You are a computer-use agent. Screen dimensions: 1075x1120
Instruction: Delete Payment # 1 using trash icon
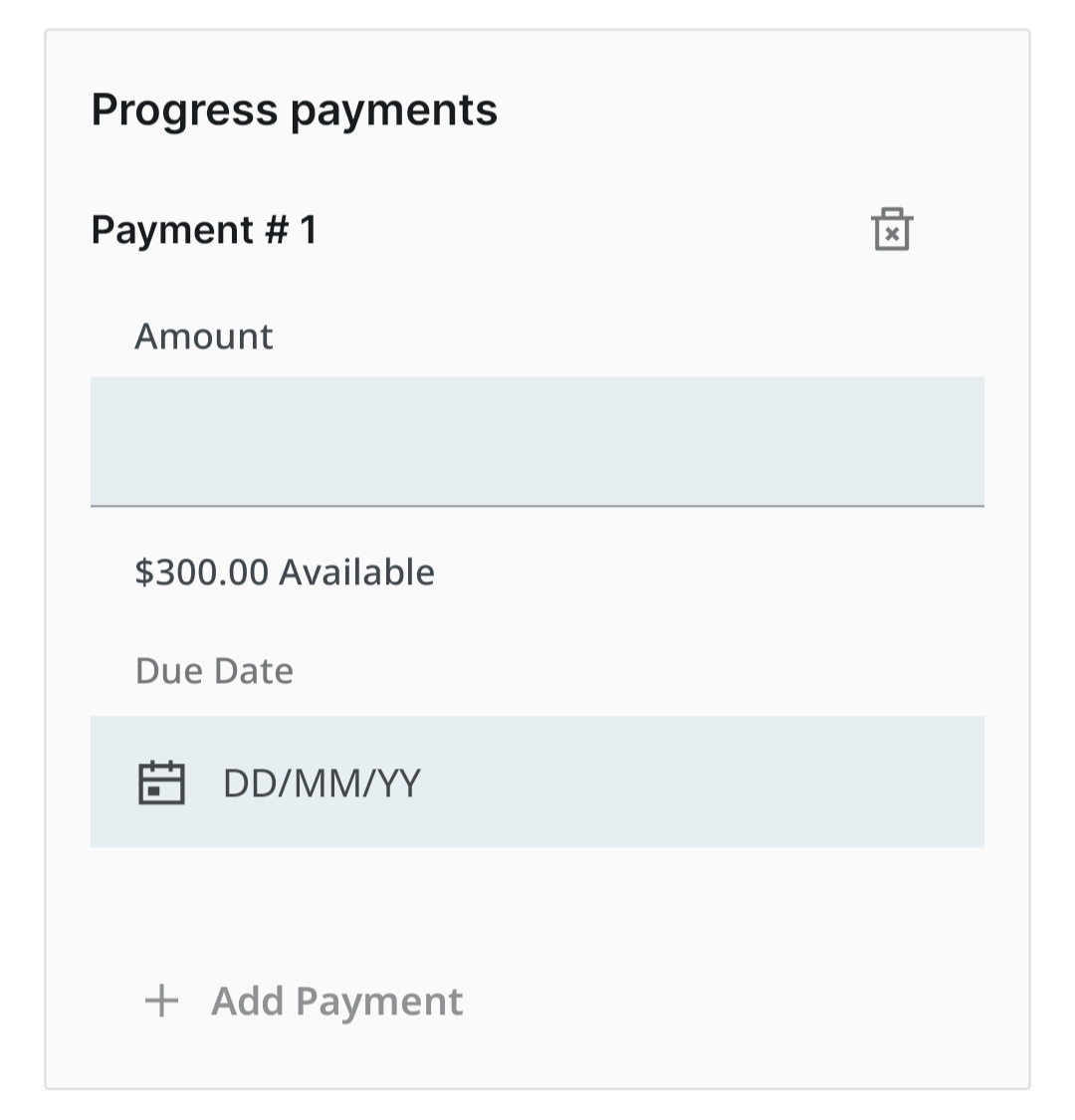pyautogui.click(x=892, y=230)
